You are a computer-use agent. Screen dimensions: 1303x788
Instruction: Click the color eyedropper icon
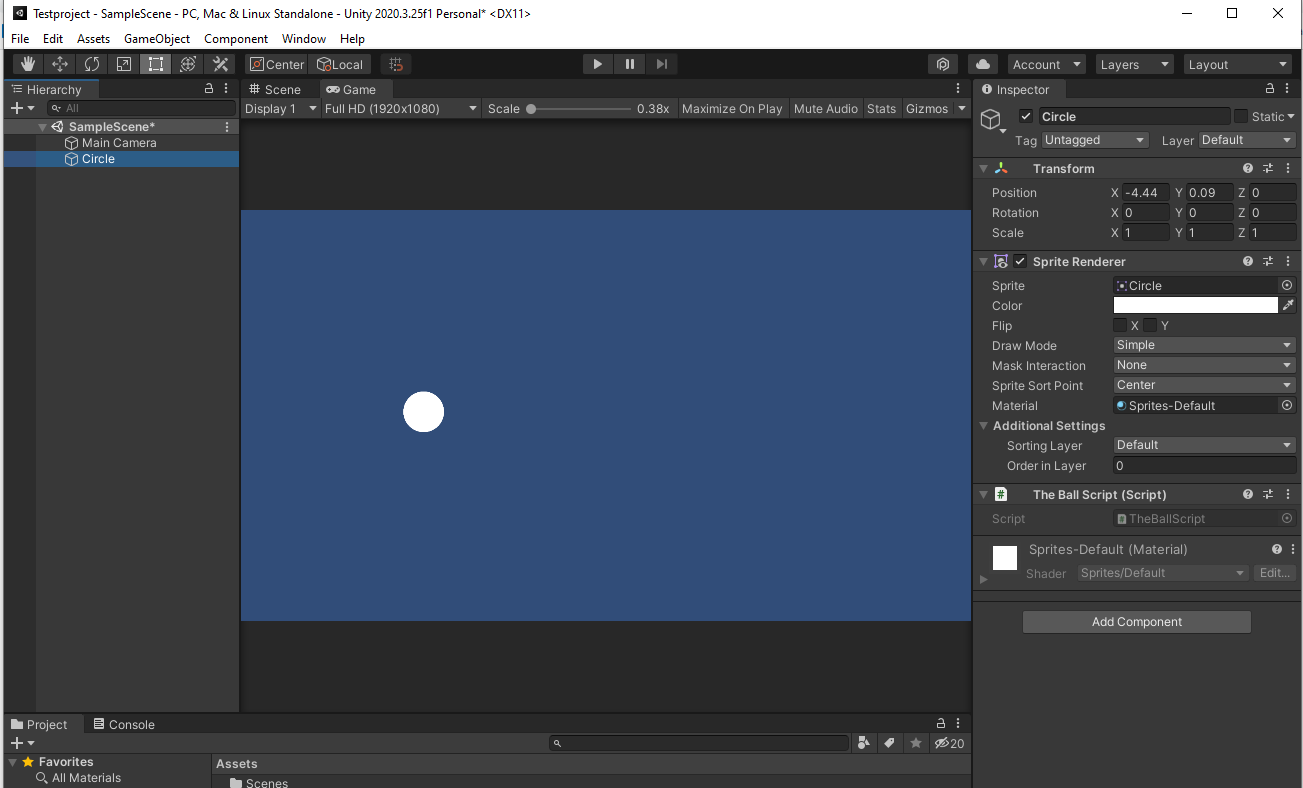coord(1288,306)
